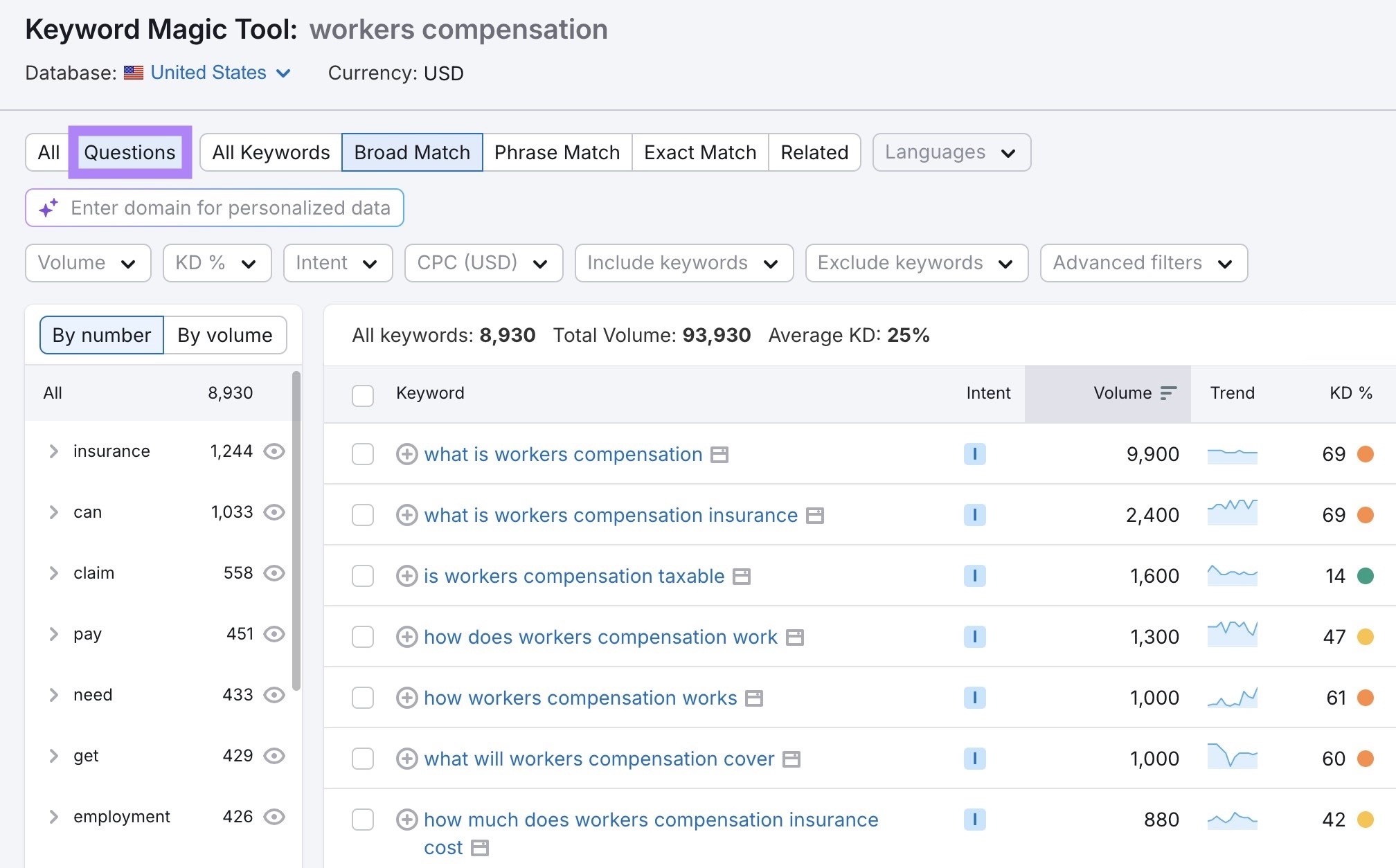Open keyword link 'what will workers compensation cover'
Screen dimensions: 1396x868
coord(599,759)
